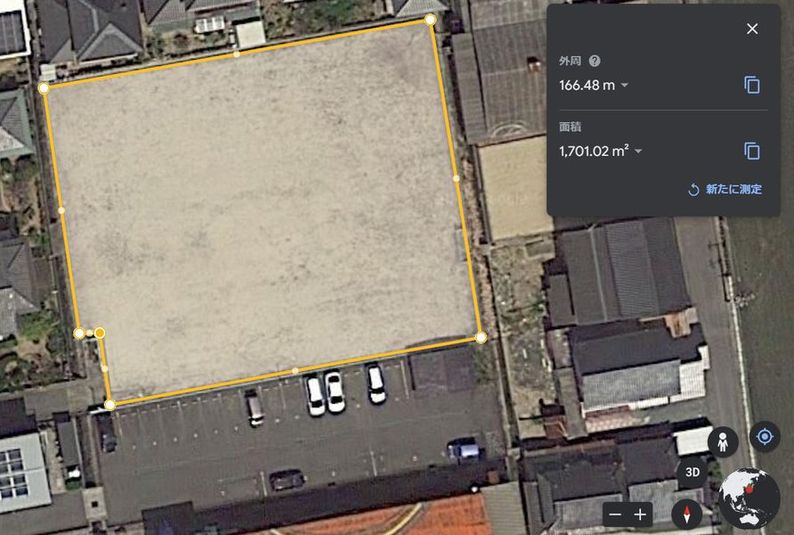
Task: Close the measurement panel
Action: 752,29
